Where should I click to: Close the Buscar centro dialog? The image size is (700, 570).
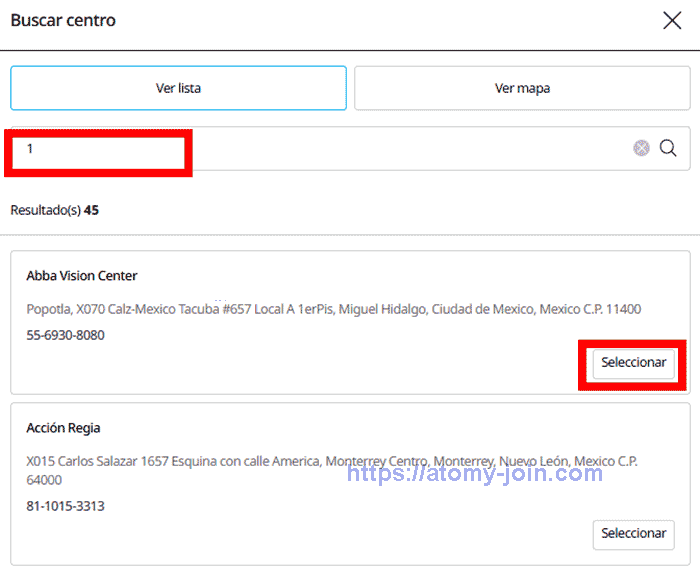point(672,21)
